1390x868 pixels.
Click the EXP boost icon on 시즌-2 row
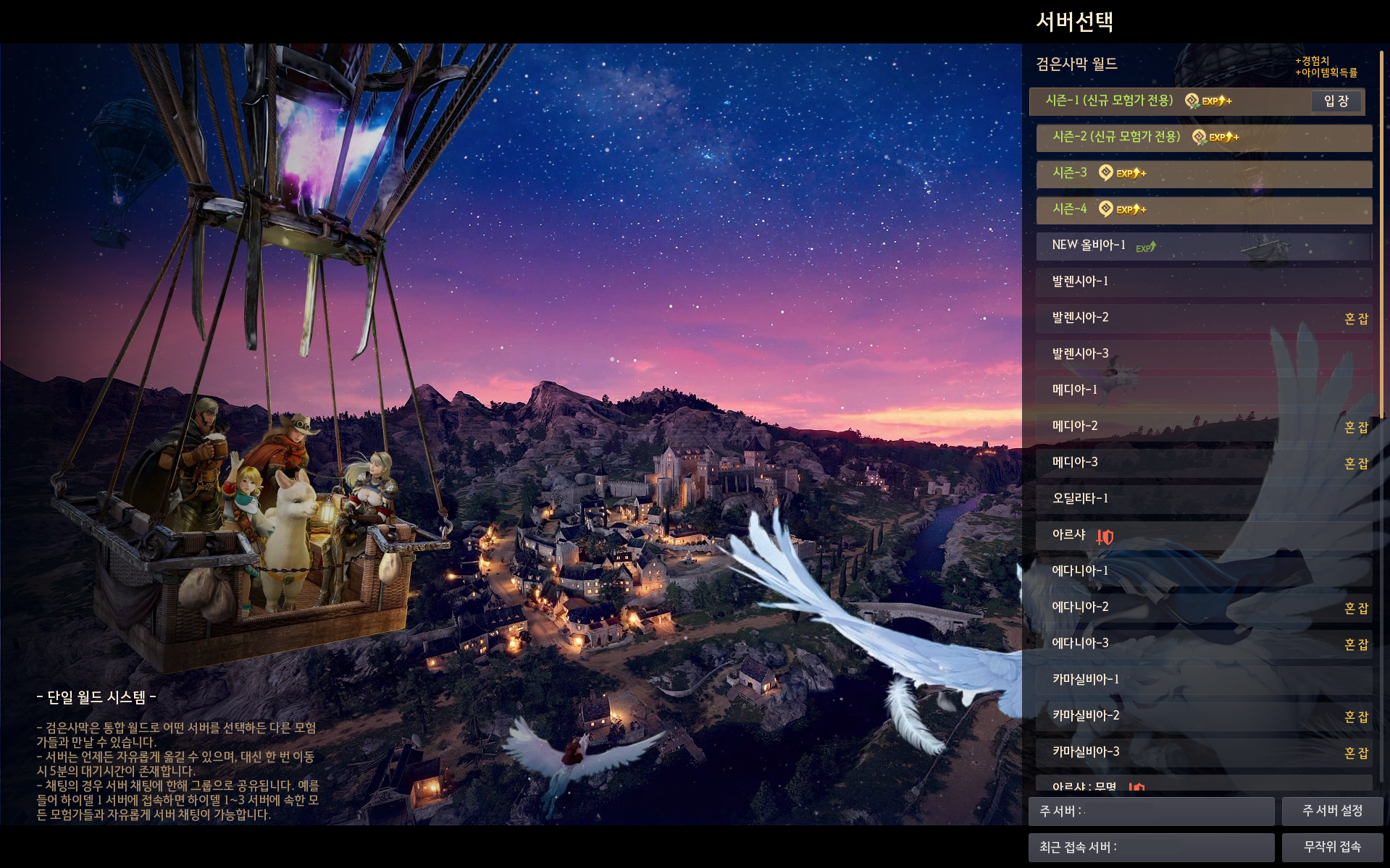click(1224, 138)
